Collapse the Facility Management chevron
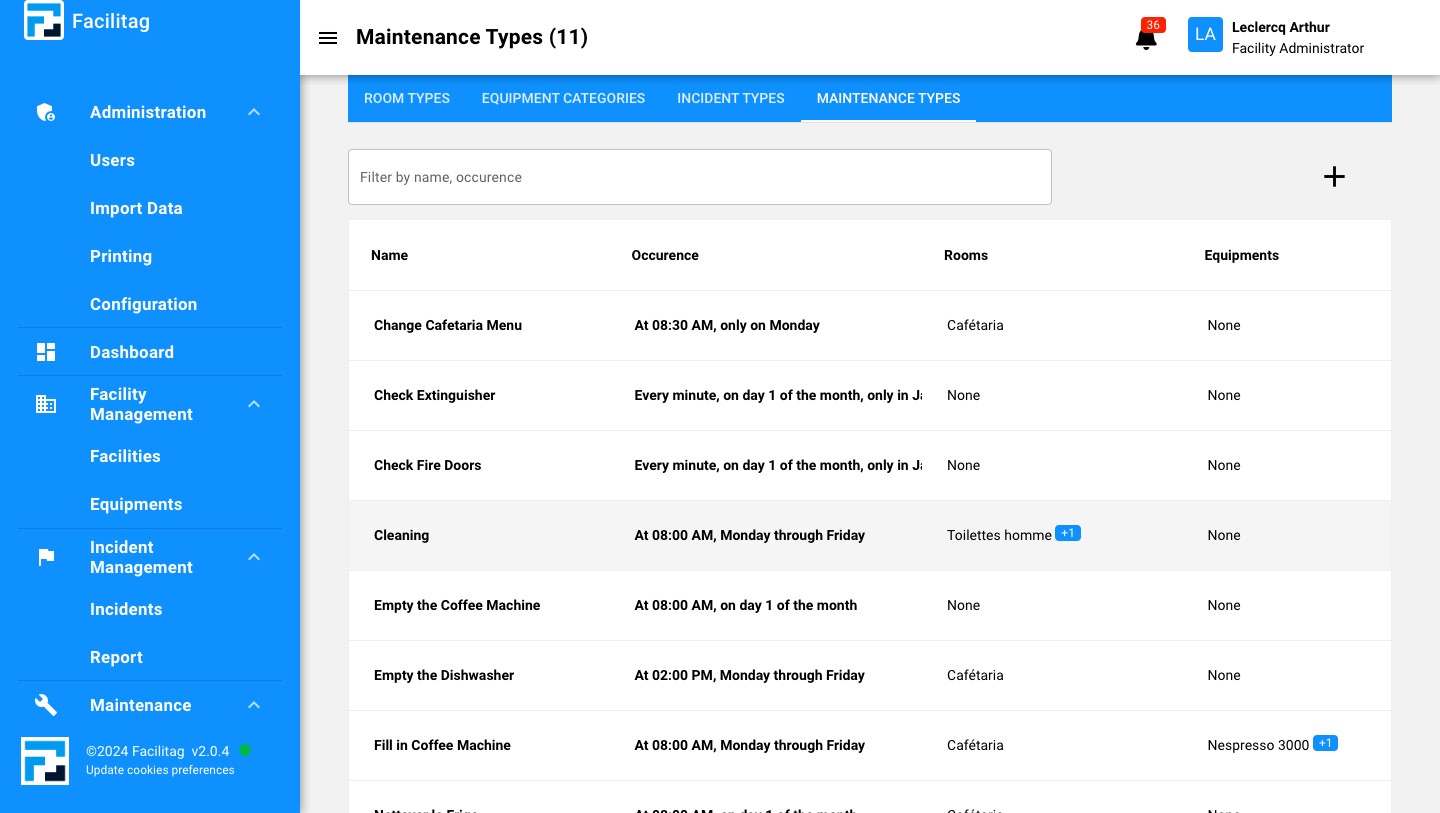This screenshot has height=813, width=1440. click(x=254, y=404)
